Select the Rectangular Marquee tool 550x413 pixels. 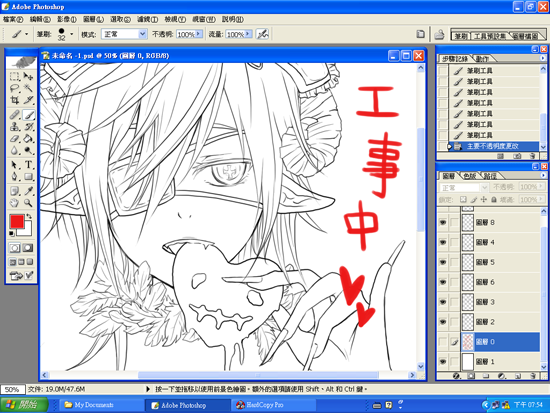click(14, 76)
